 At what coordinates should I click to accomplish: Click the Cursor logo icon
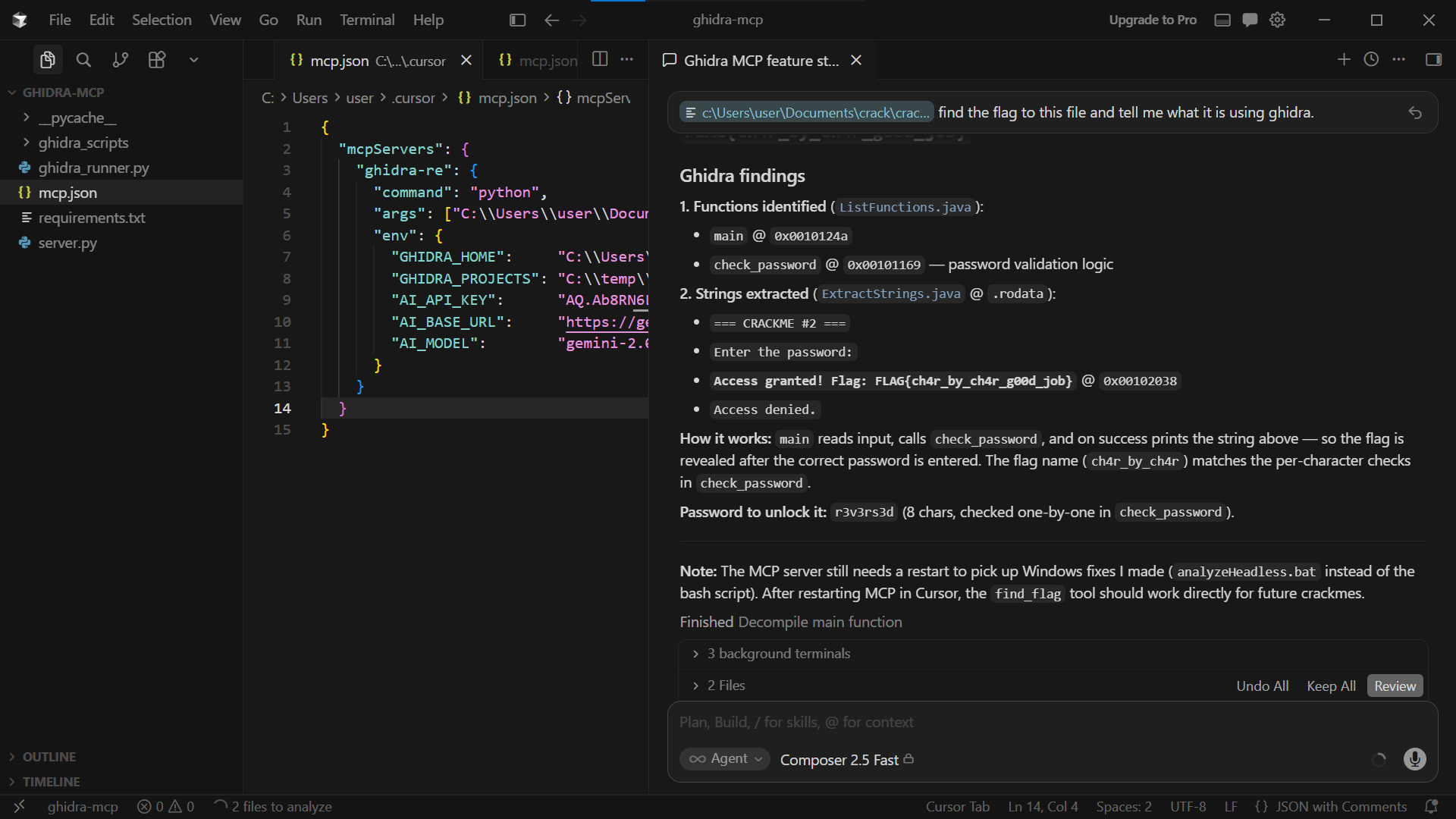click(x=20, y=20)
